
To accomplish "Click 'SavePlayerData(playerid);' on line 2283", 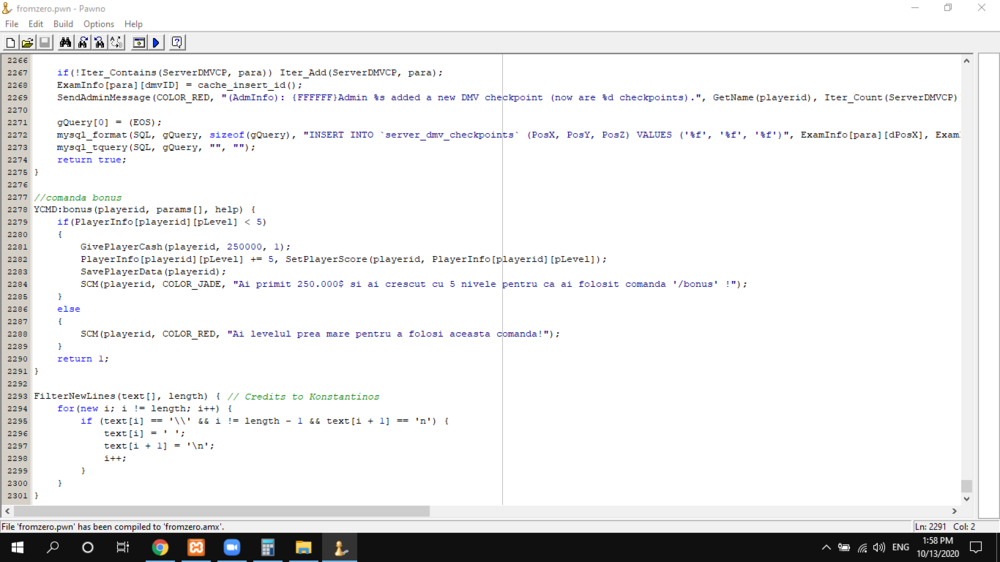I will pos(153,271).
